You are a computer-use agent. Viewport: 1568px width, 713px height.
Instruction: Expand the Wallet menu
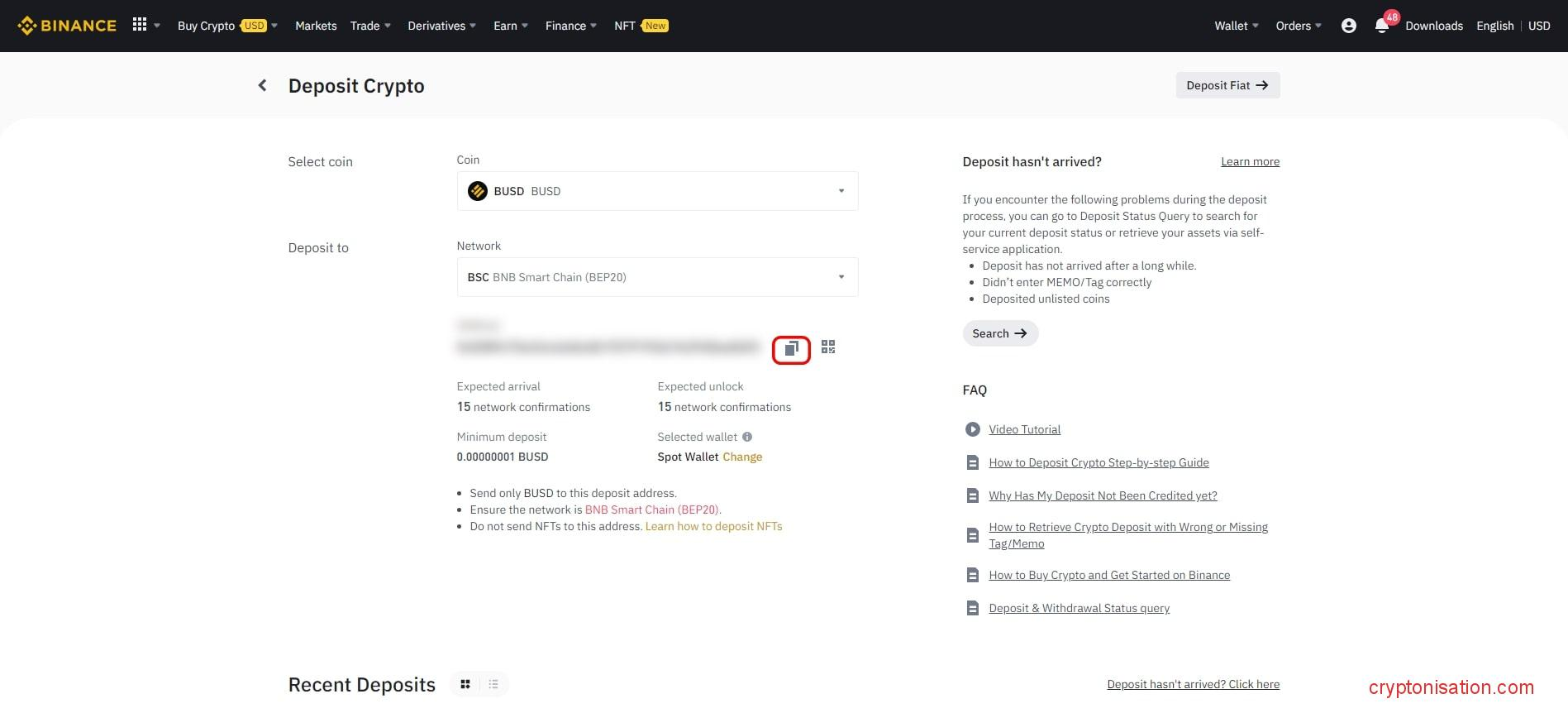pos(1237,26)
